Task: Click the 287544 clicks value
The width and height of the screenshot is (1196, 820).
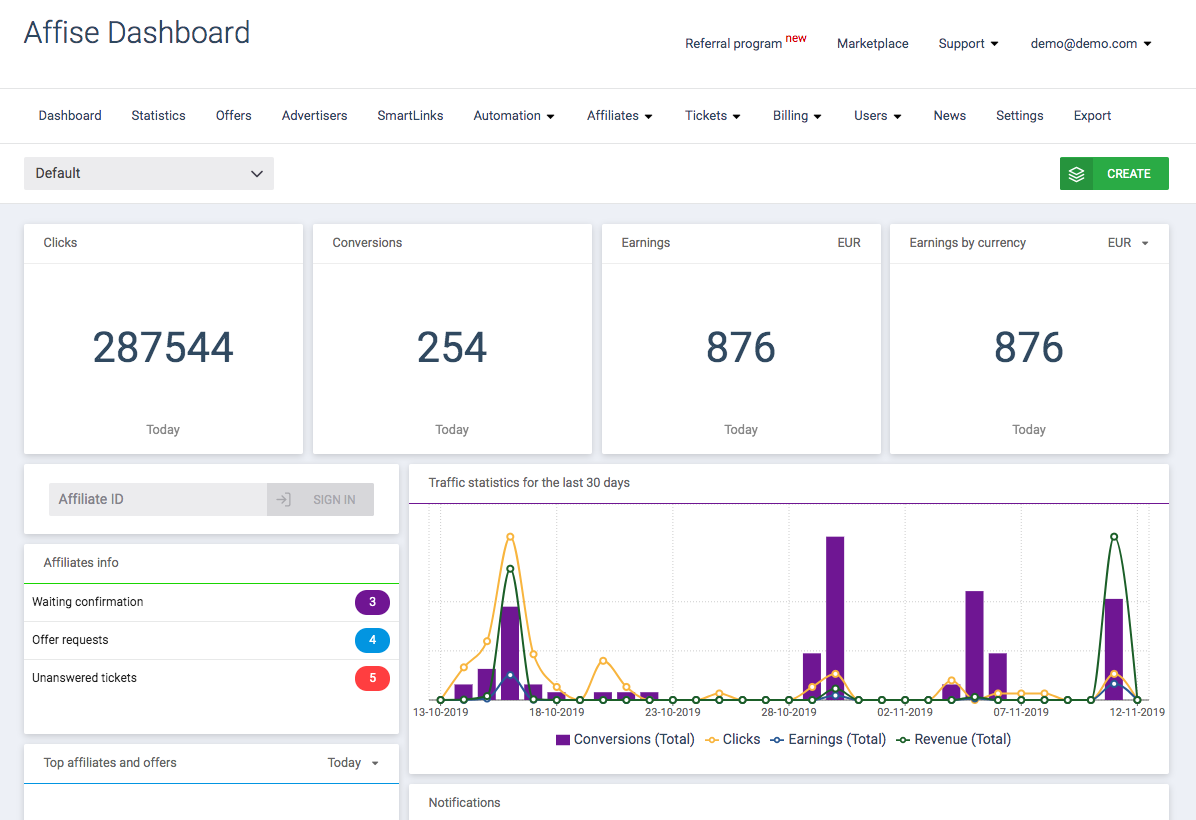Action: (x=163, y=348)
